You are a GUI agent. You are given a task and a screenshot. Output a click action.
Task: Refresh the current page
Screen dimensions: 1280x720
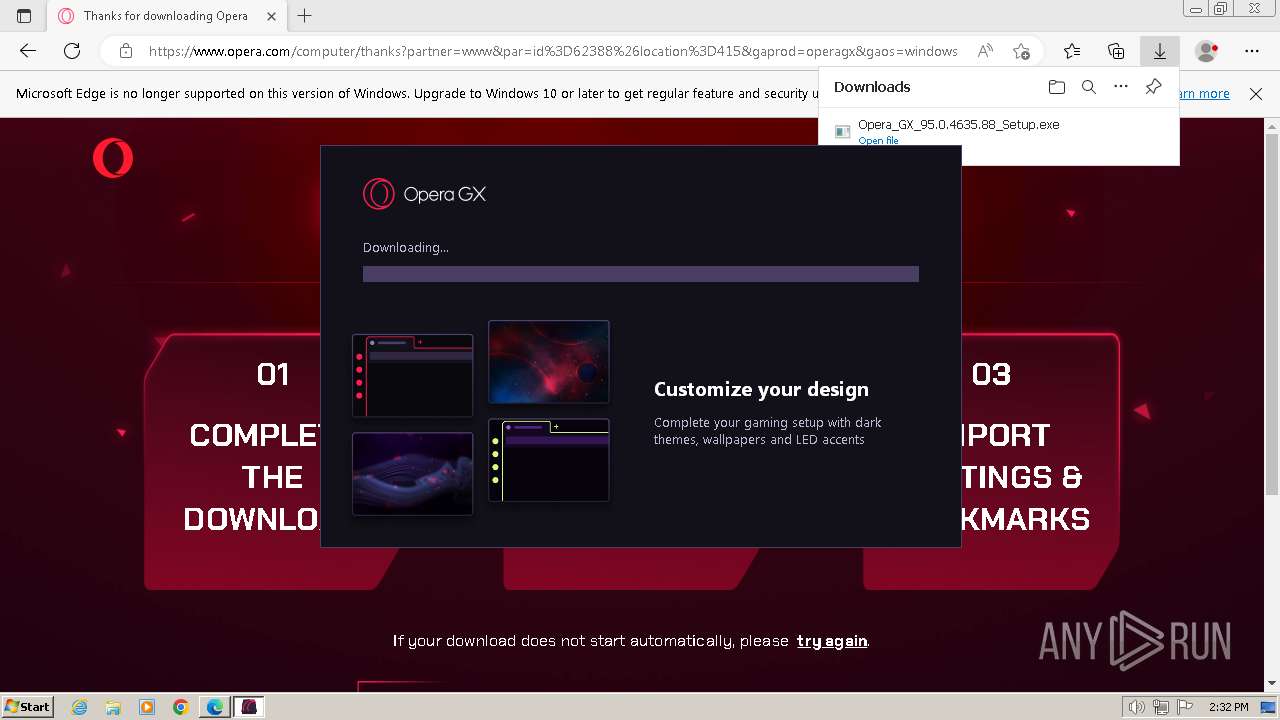[72, 51]
